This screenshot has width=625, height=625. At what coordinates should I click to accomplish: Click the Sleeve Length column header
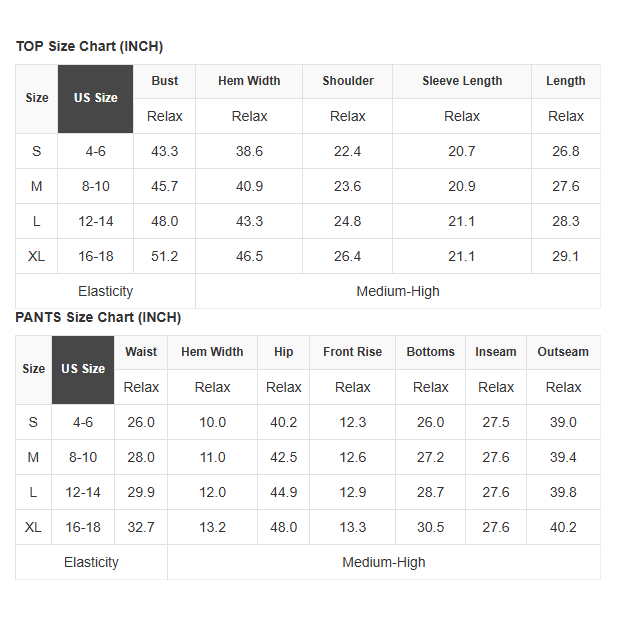[x=462, y=81]
